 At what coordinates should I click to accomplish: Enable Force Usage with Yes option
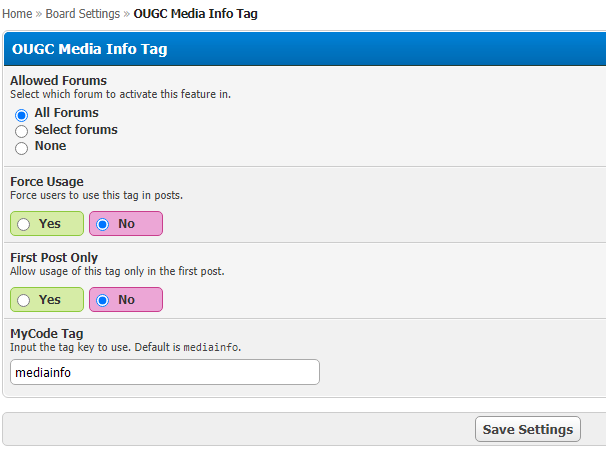coord(24,224)
